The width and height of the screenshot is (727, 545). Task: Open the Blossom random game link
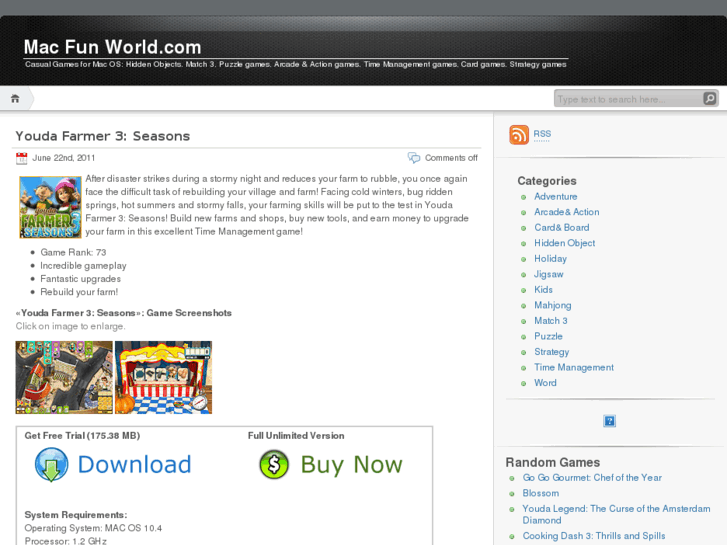coord(541,493)
